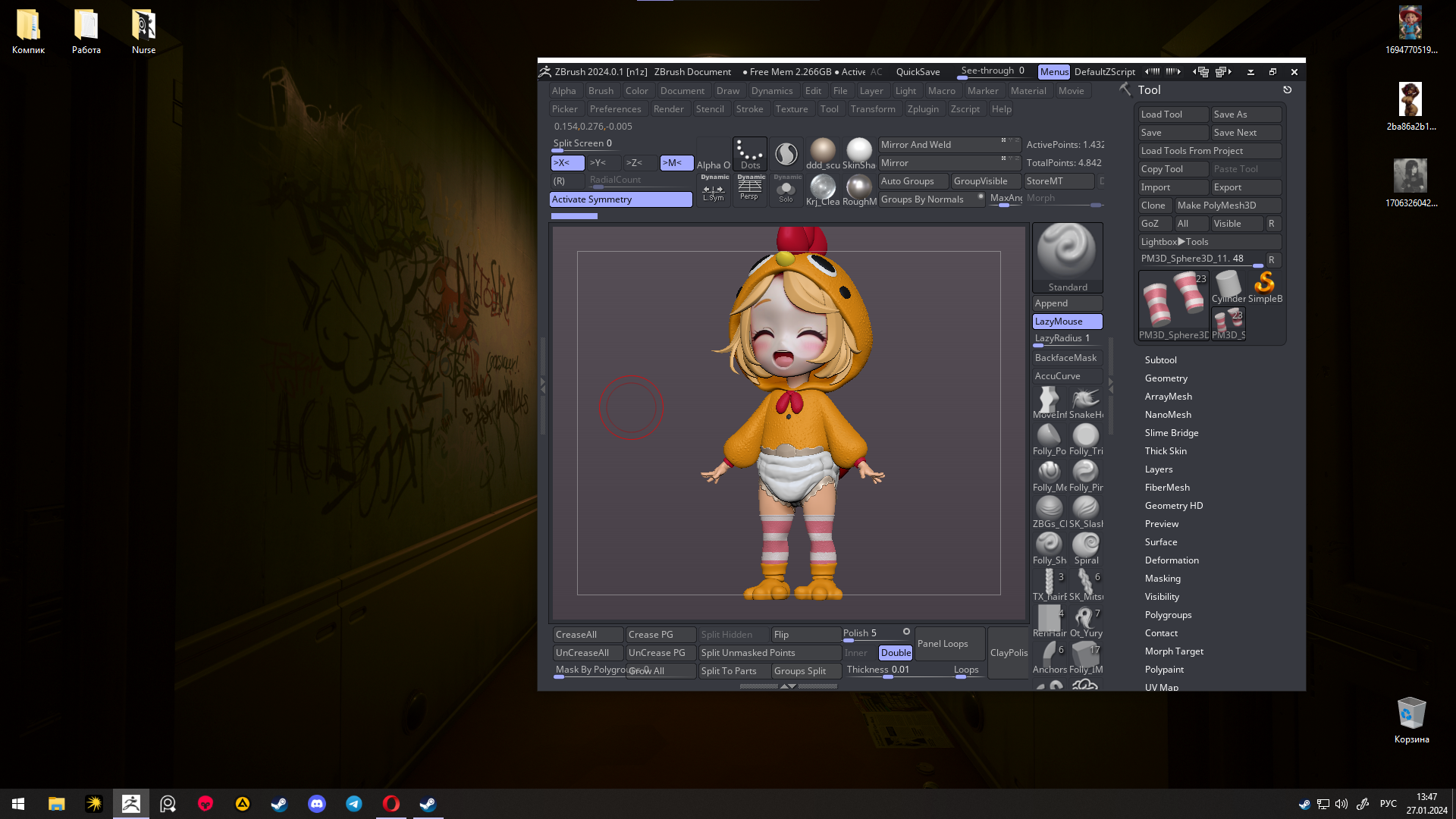Adjust the LazyRadius slider
Viewport: 1456px width, 819px height.
[x=1067, y=340]
